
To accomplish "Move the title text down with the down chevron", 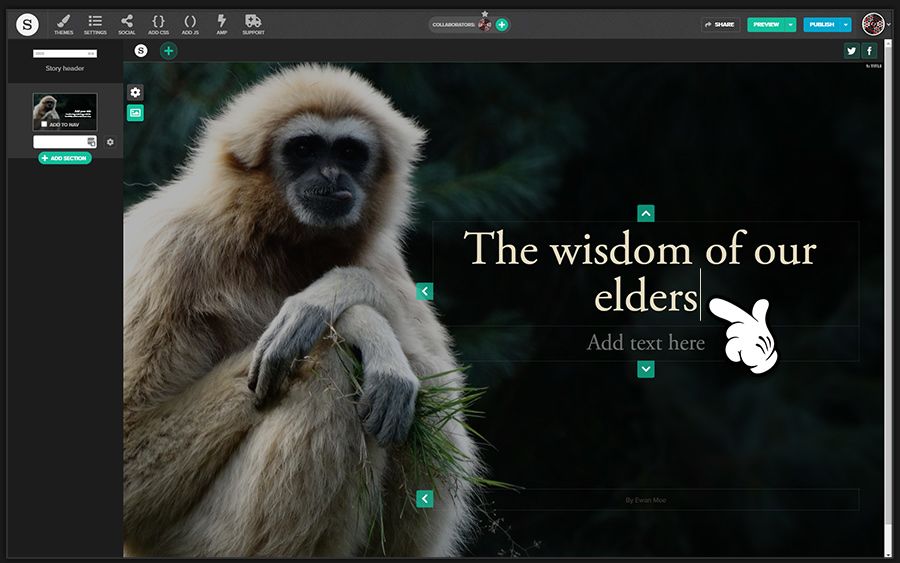I will (646, 369).
